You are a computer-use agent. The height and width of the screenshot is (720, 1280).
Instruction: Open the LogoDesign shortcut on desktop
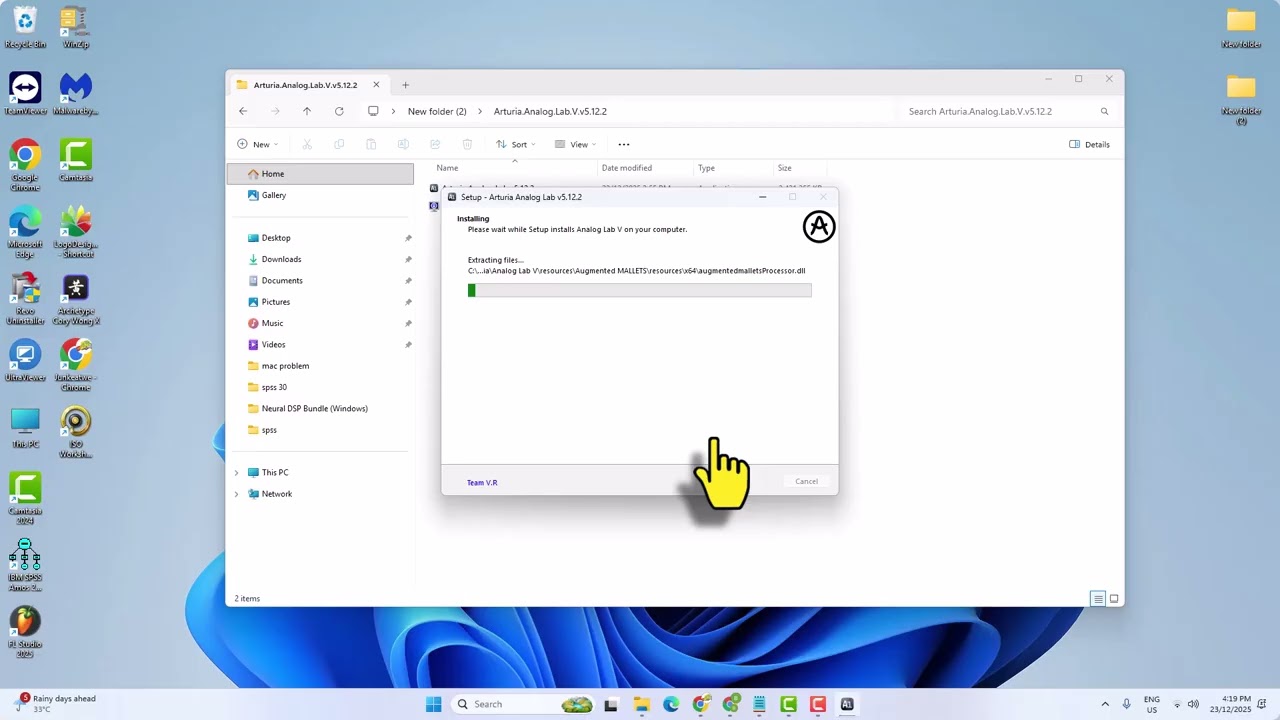click(x=75, y=232)
